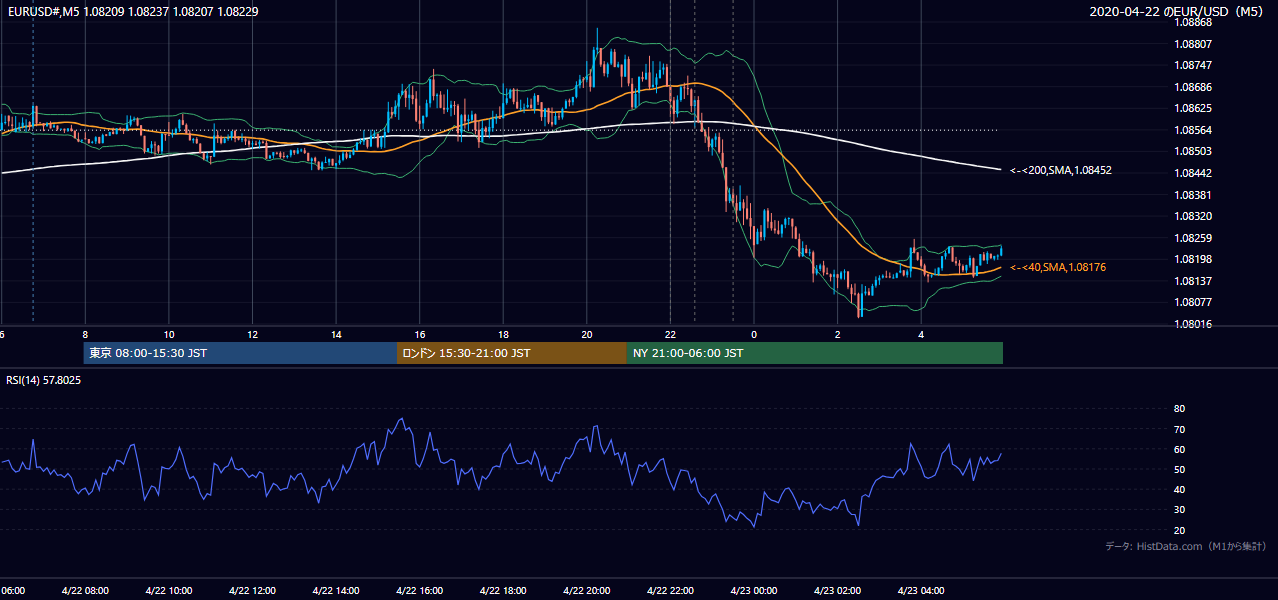Screen dimensions: 1278x600
Task: Click RSI level 20 on the scale
Action: tap(1179, 530)
